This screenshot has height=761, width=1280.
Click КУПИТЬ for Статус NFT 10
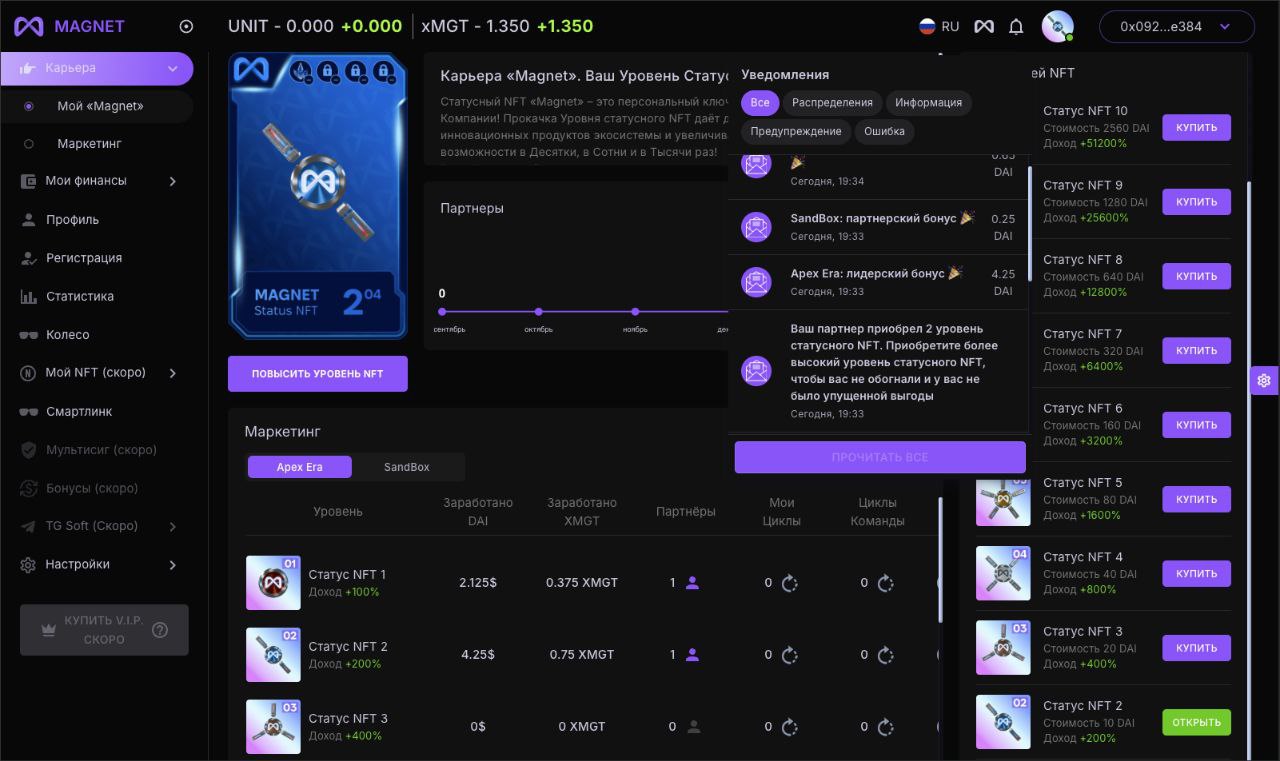click(1196, 128)
